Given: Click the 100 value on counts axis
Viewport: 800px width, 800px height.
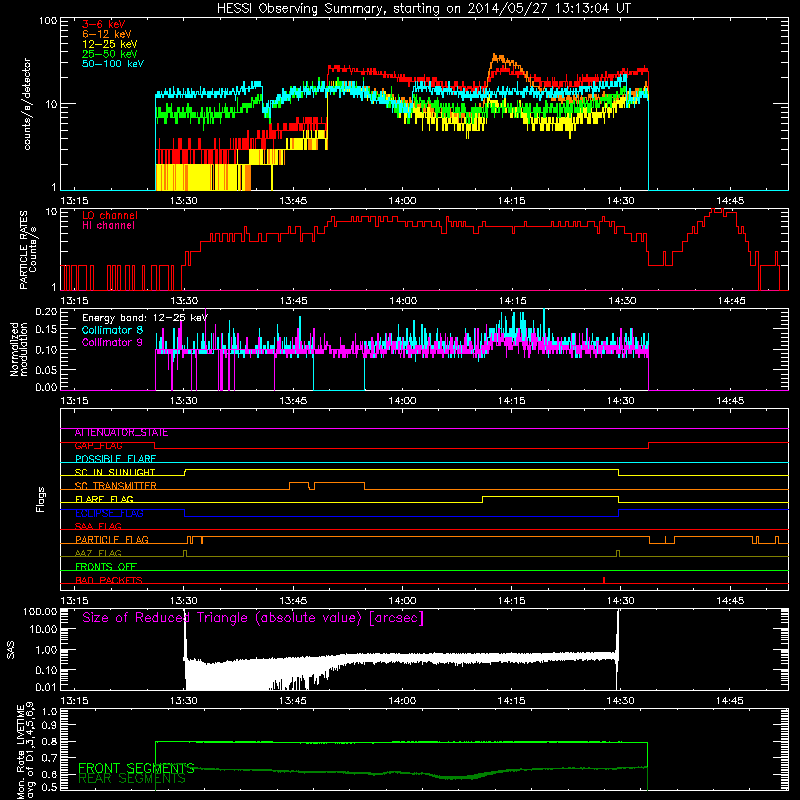Looking at the screenshot, I should (x=48, y=21).
